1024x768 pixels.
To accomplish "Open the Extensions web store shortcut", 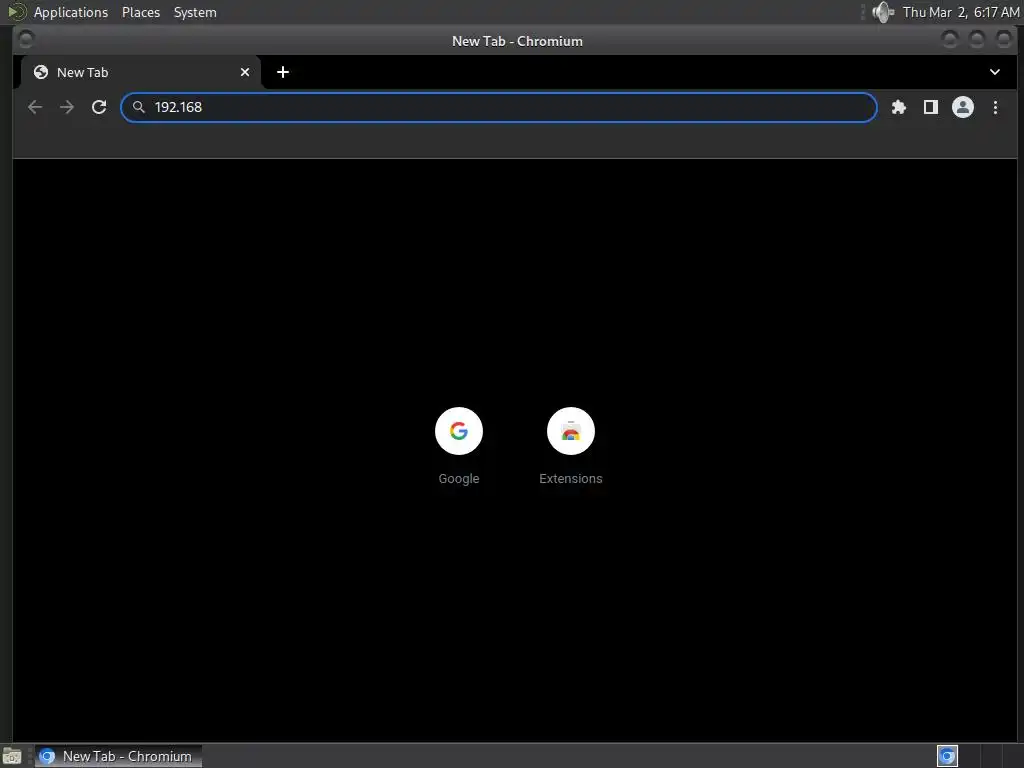I will point(571,431).
